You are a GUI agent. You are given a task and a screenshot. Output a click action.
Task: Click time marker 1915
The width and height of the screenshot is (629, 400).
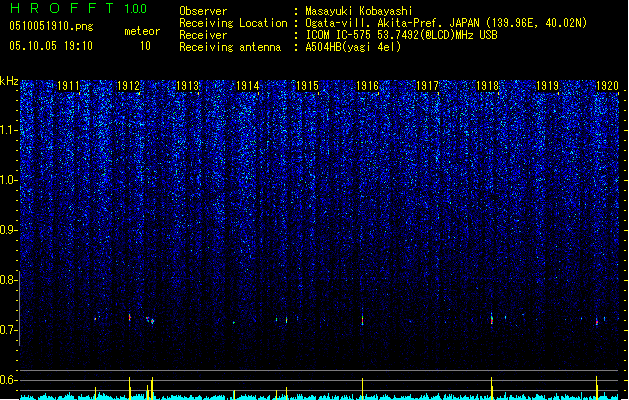(x=308, y=86)
